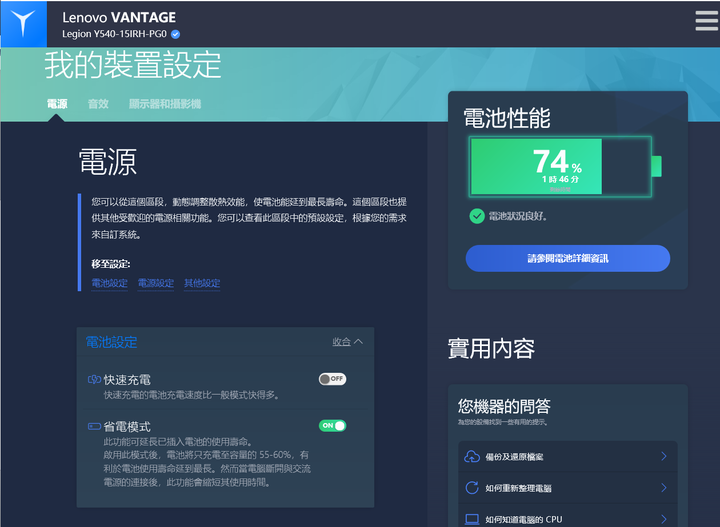This screenshot has height=527, width=720.
Task: Switch to the 顯示器和攝影機 tab
Action: tap(165, 104)
